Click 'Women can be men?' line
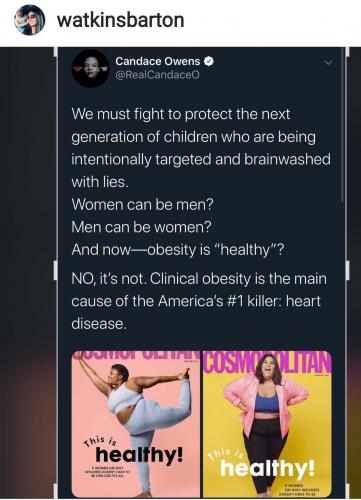 pos(142,204)
